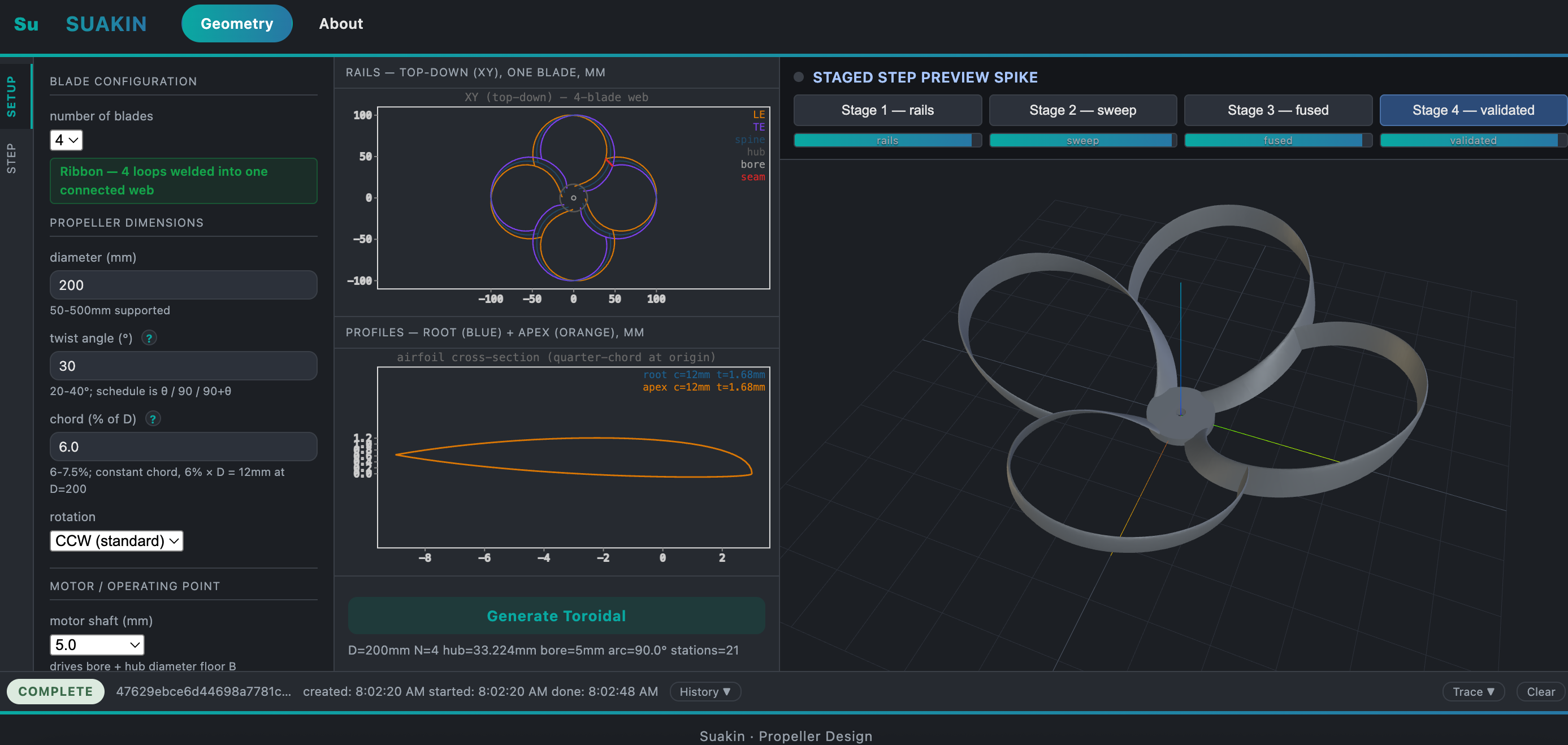
Task: Click the D=200mm N=4 hub summary line
Action: click(x=543, y=650)
